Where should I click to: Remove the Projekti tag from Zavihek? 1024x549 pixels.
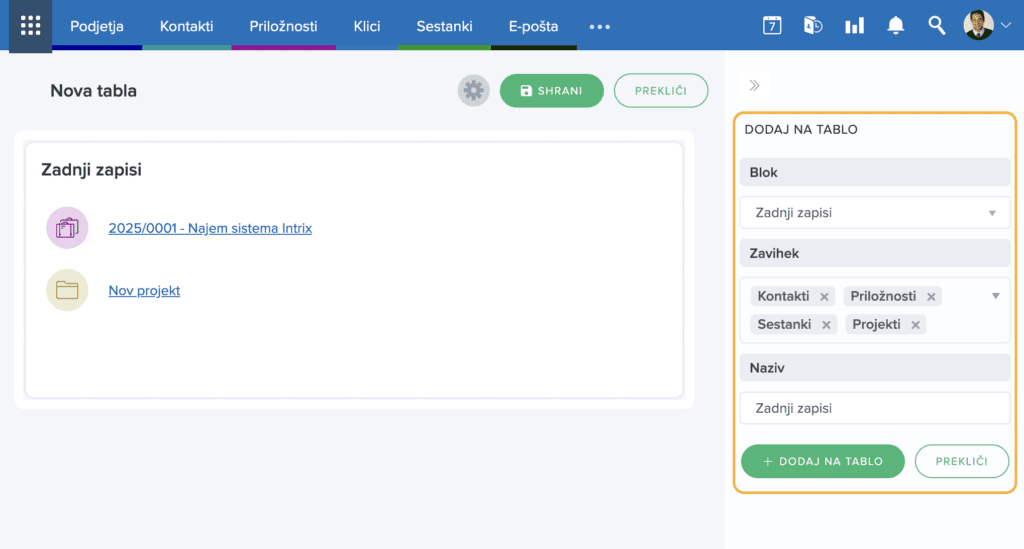tap(915, 325)
